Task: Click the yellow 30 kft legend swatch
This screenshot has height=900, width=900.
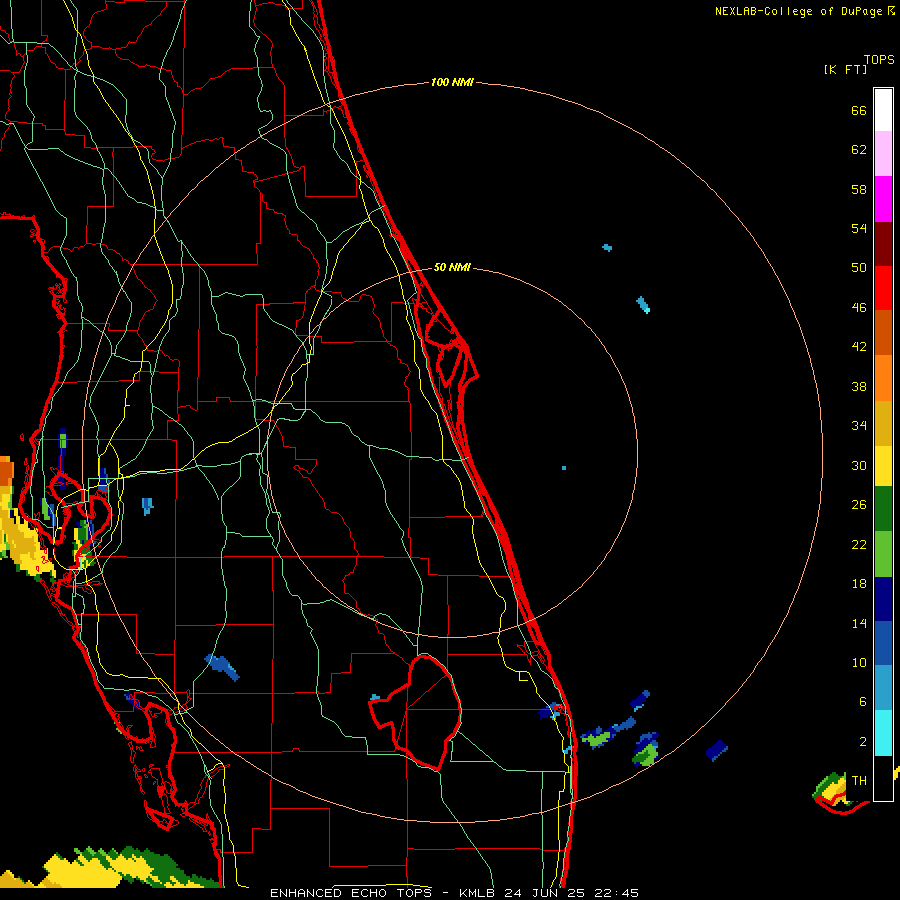Action: click(x=883, y=466)
